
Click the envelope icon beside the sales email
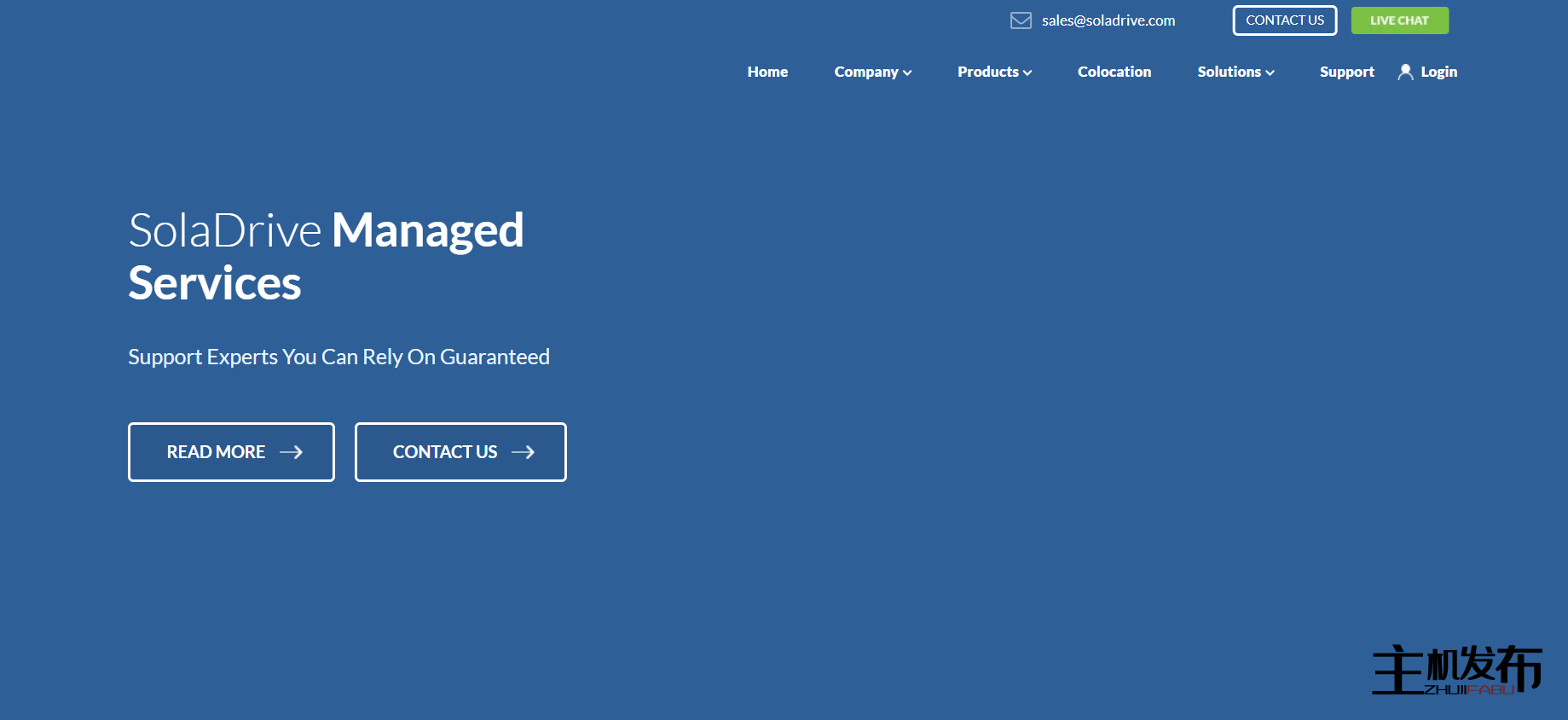[1021, 20]
